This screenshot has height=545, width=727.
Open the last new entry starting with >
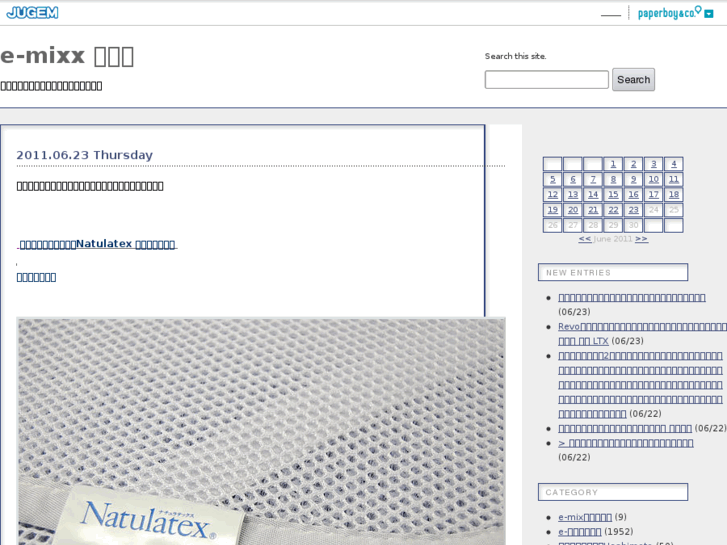pos(626,443)
